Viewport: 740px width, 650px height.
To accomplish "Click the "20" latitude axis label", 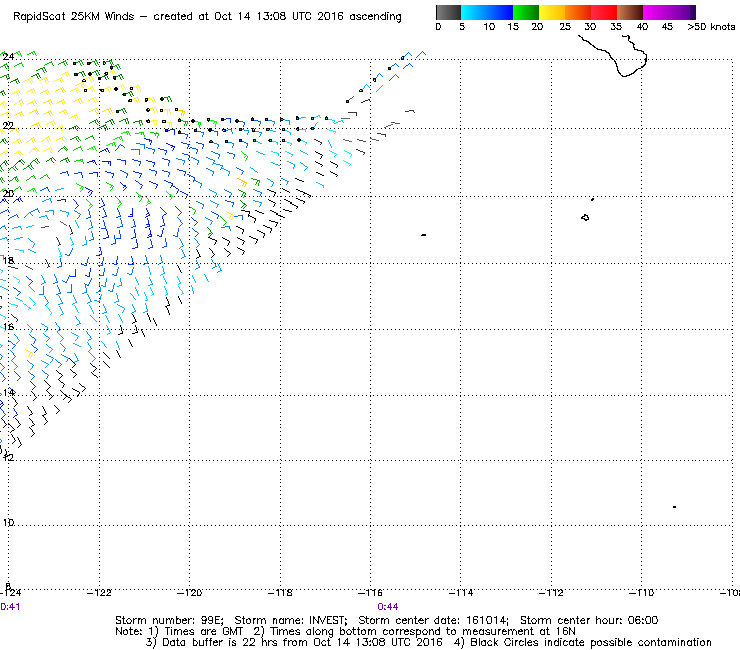I will tap(8, 194).
